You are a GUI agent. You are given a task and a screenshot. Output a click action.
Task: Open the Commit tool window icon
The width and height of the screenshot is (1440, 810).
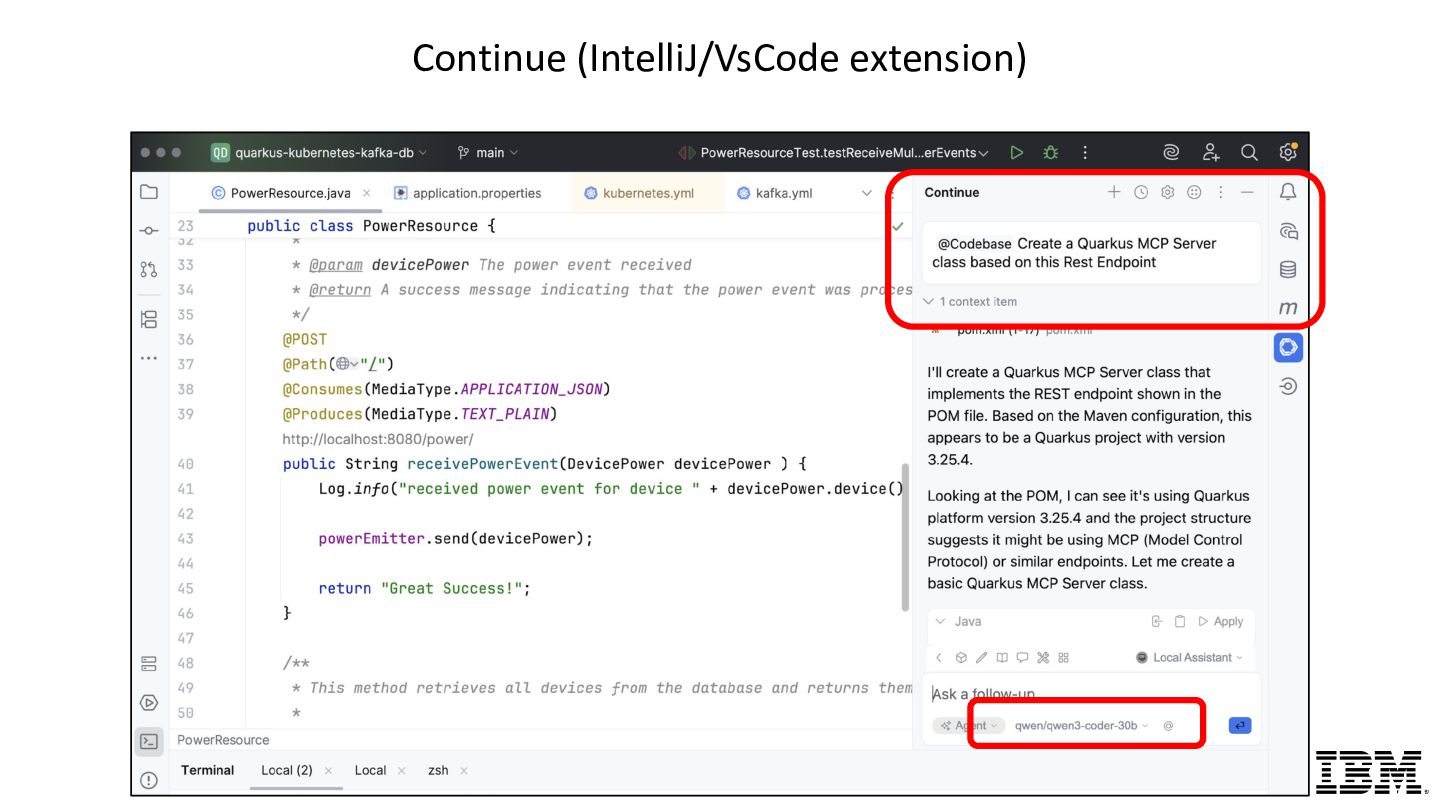point(149,231)
